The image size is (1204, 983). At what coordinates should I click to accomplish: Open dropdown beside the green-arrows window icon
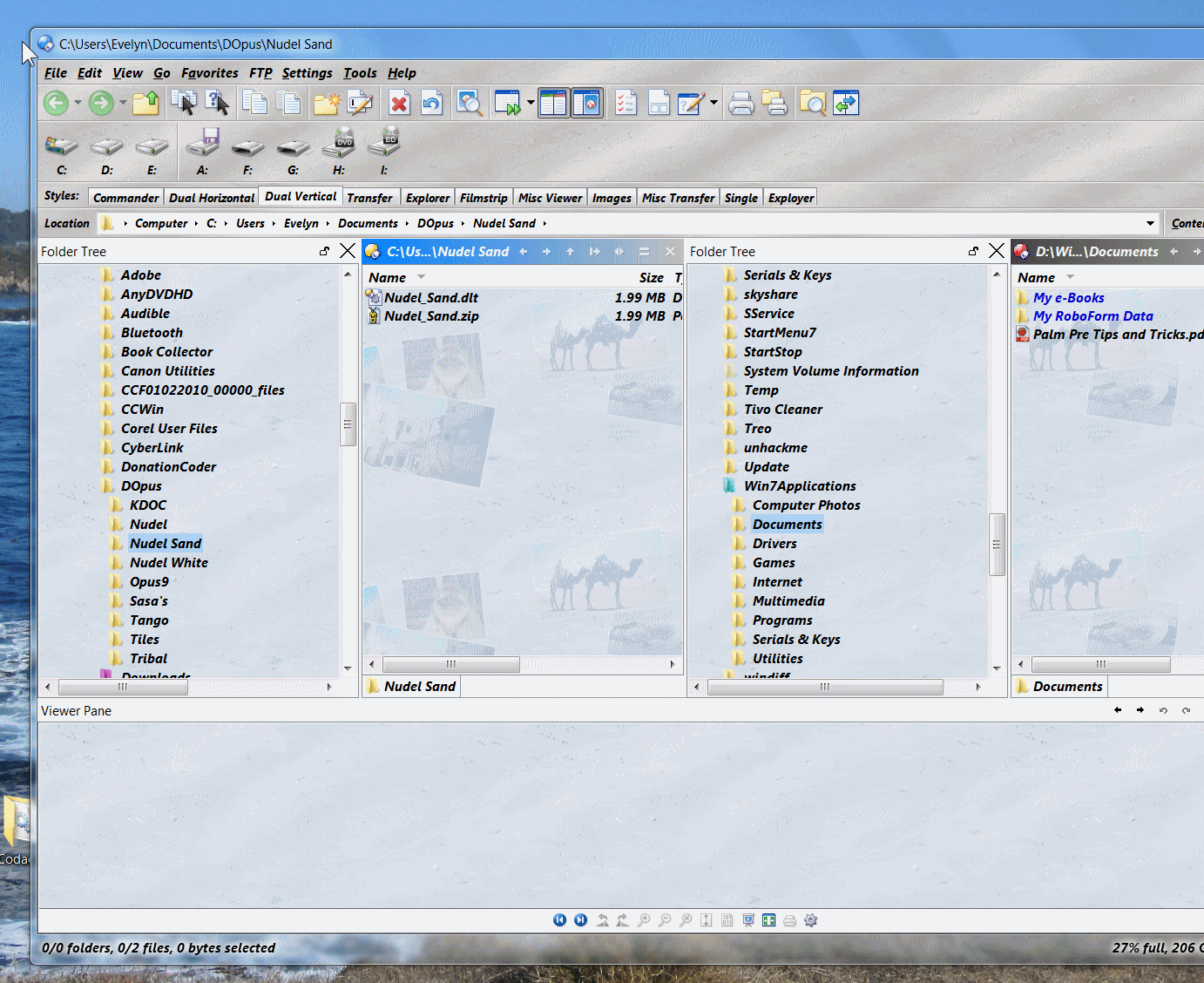coord(531,103)
